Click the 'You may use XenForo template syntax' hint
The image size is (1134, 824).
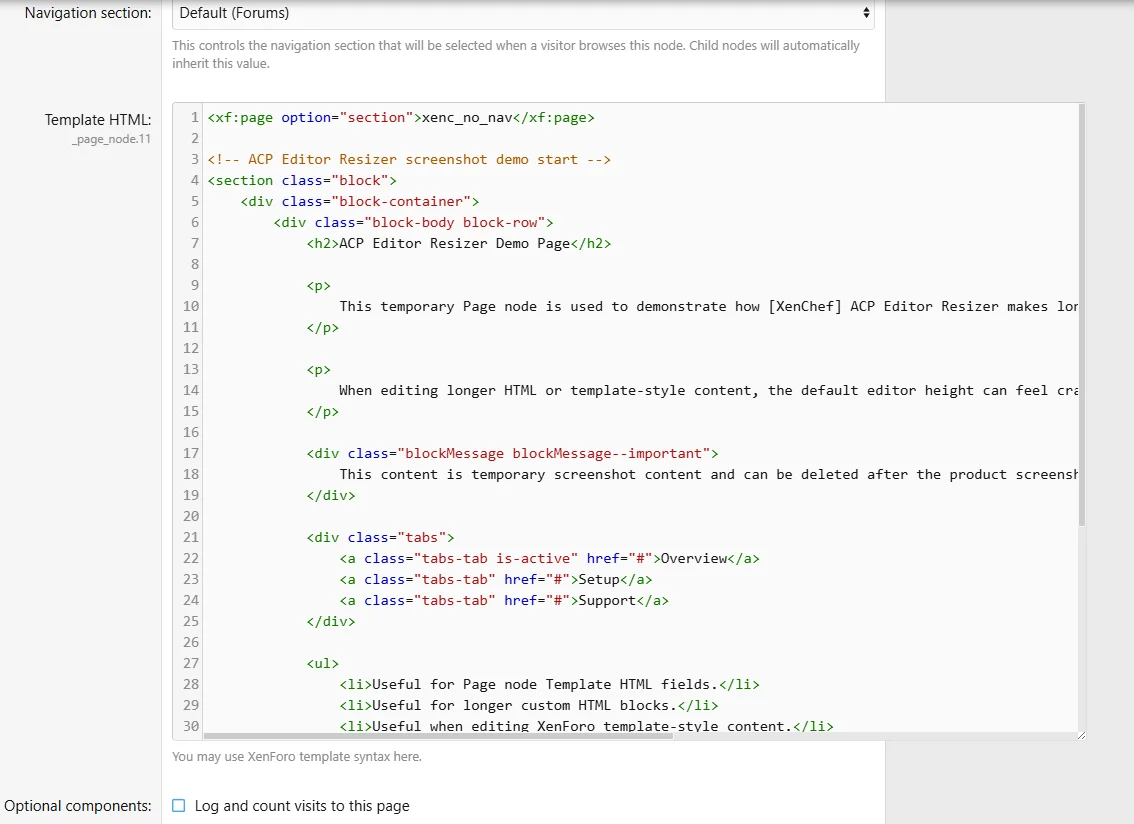297,756
